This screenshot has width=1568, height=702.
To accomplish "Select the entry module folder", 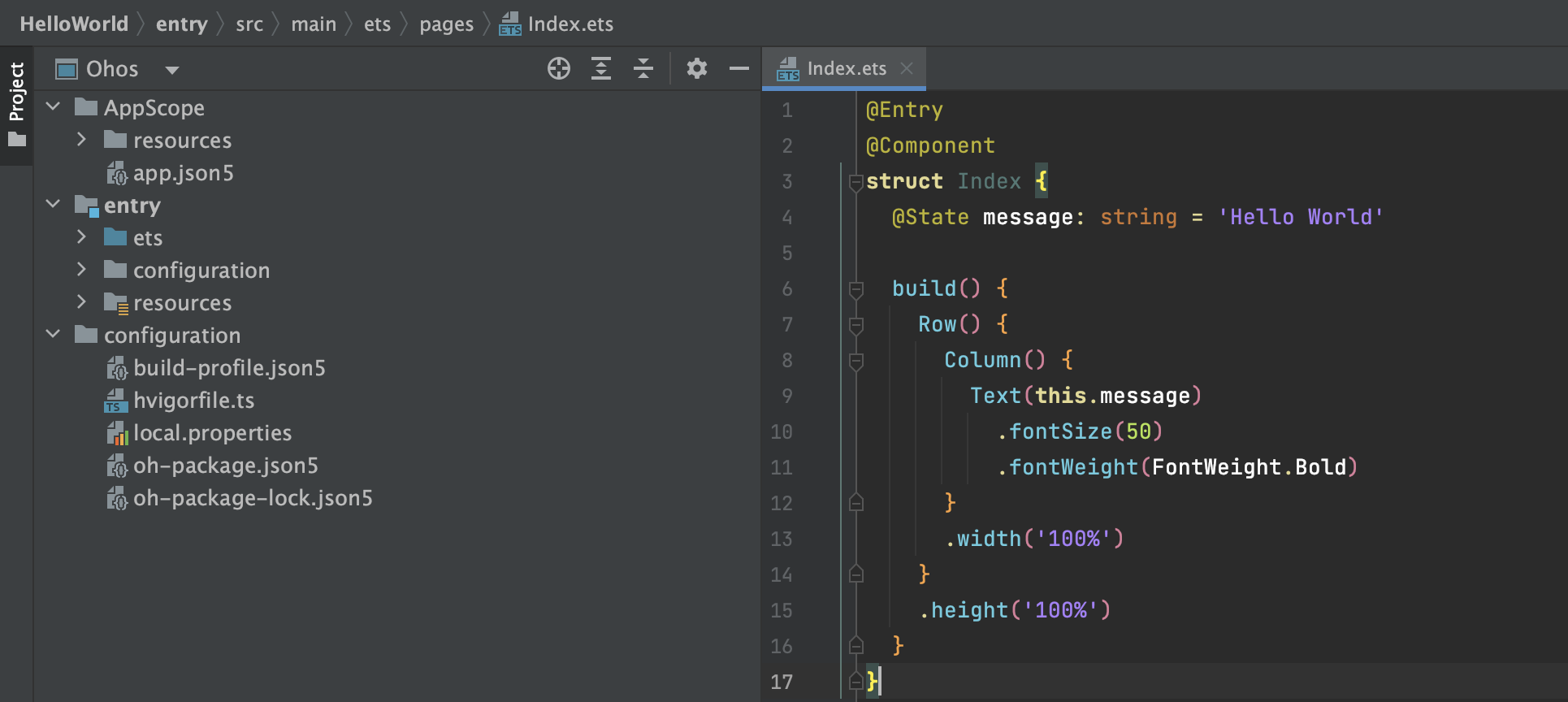I will (132, 206).
